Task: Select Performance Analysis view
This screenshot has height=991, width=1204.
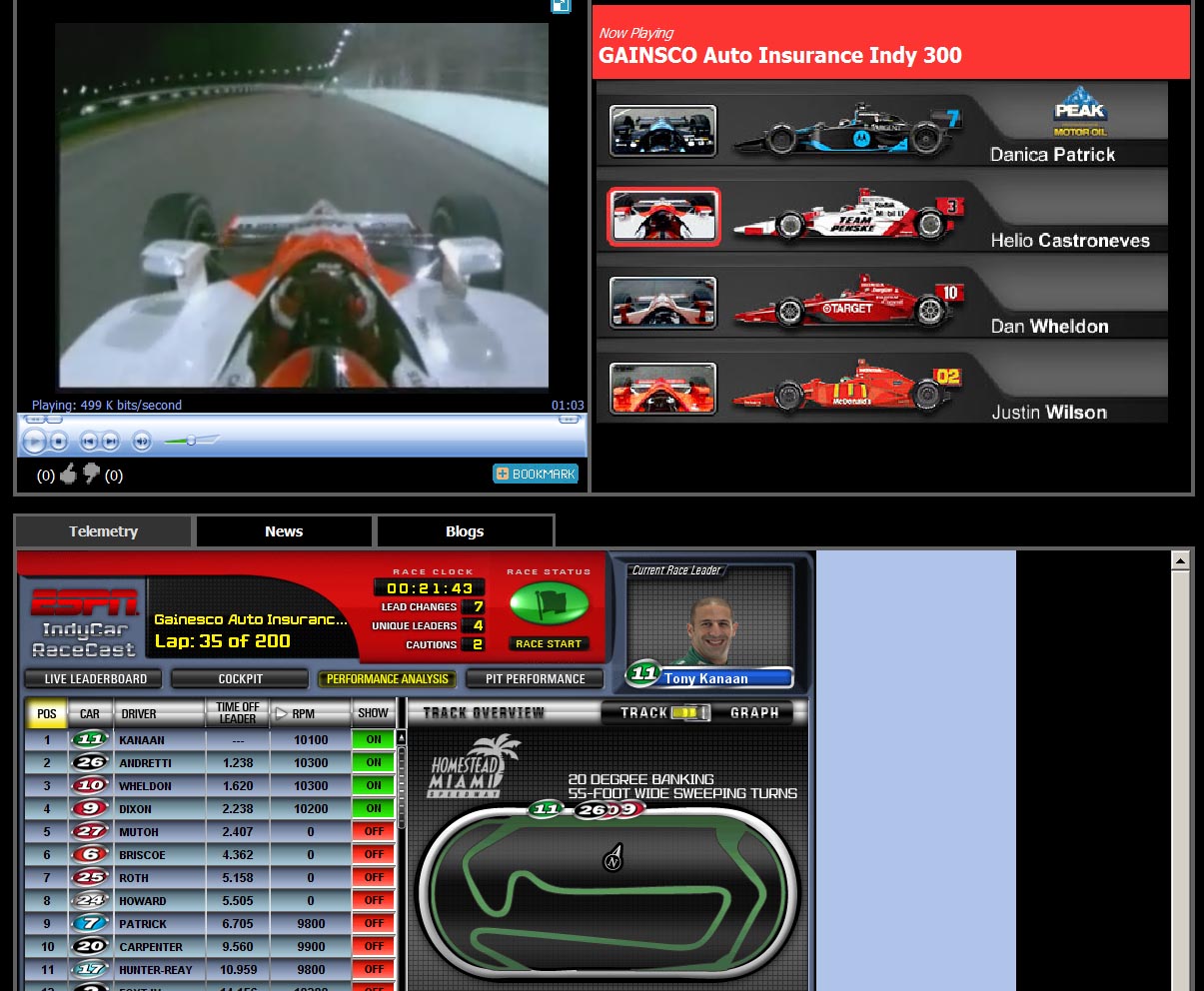Action: click(387, 679)
